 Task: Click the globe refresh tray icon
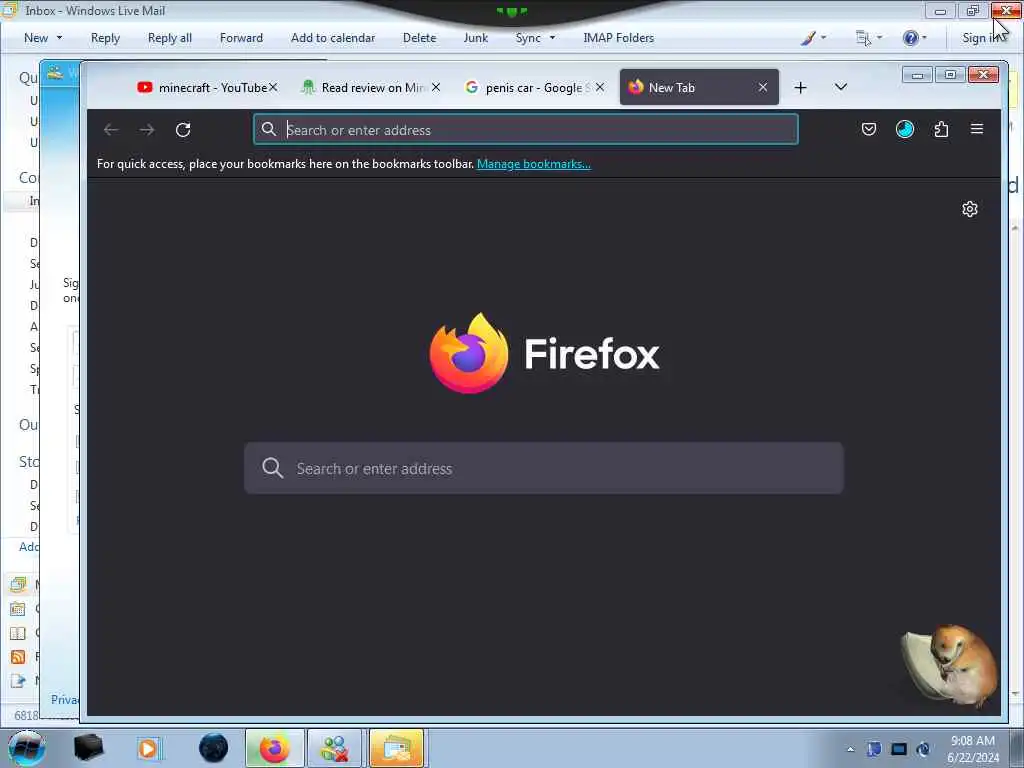pos(923,749)
